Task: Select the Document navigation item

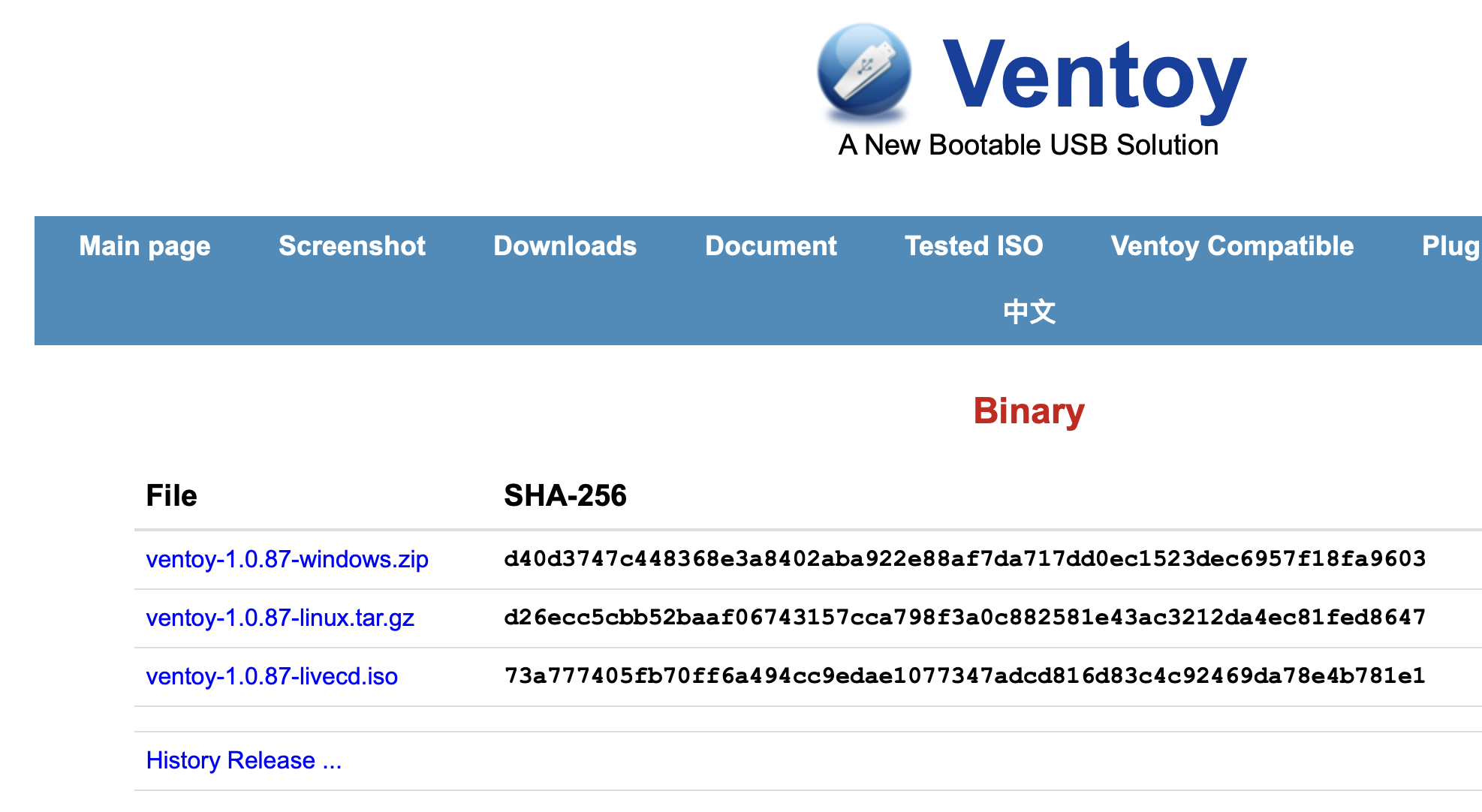Action: pos(771,246)
